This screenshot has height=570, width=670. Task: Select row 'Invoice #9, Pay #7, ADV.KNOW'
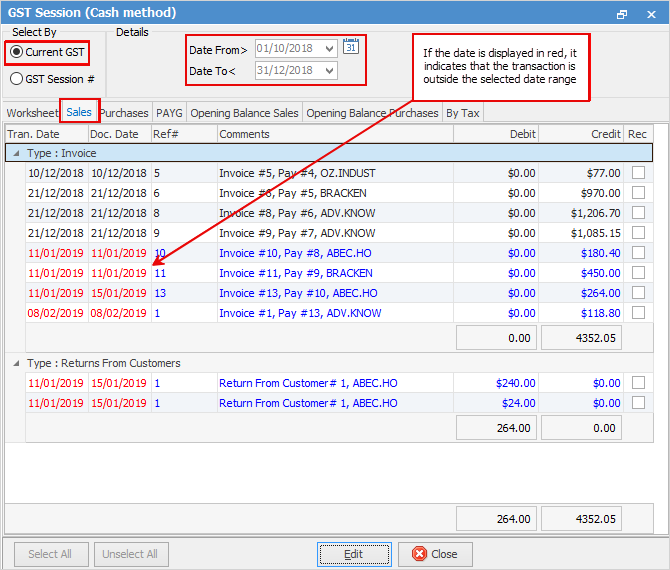(x=339, y=233)
